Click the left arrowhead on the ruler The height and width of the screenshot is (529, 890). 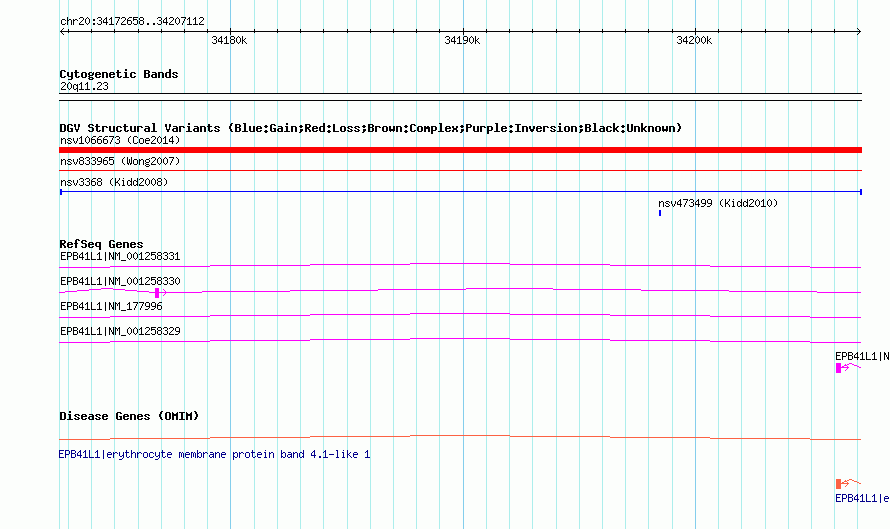point(62,31)
